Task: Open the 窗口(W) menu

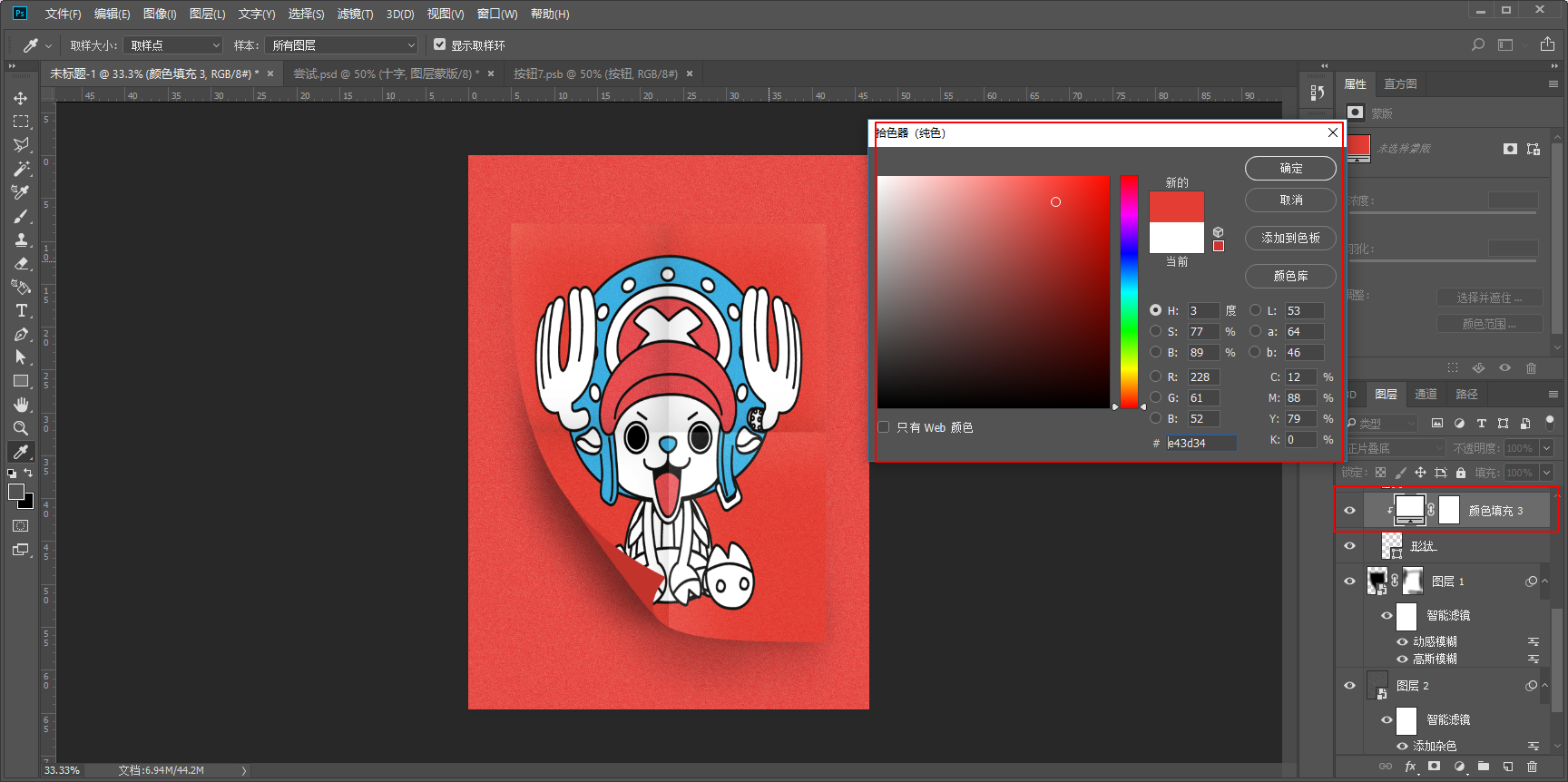Action: coord(497,14)
